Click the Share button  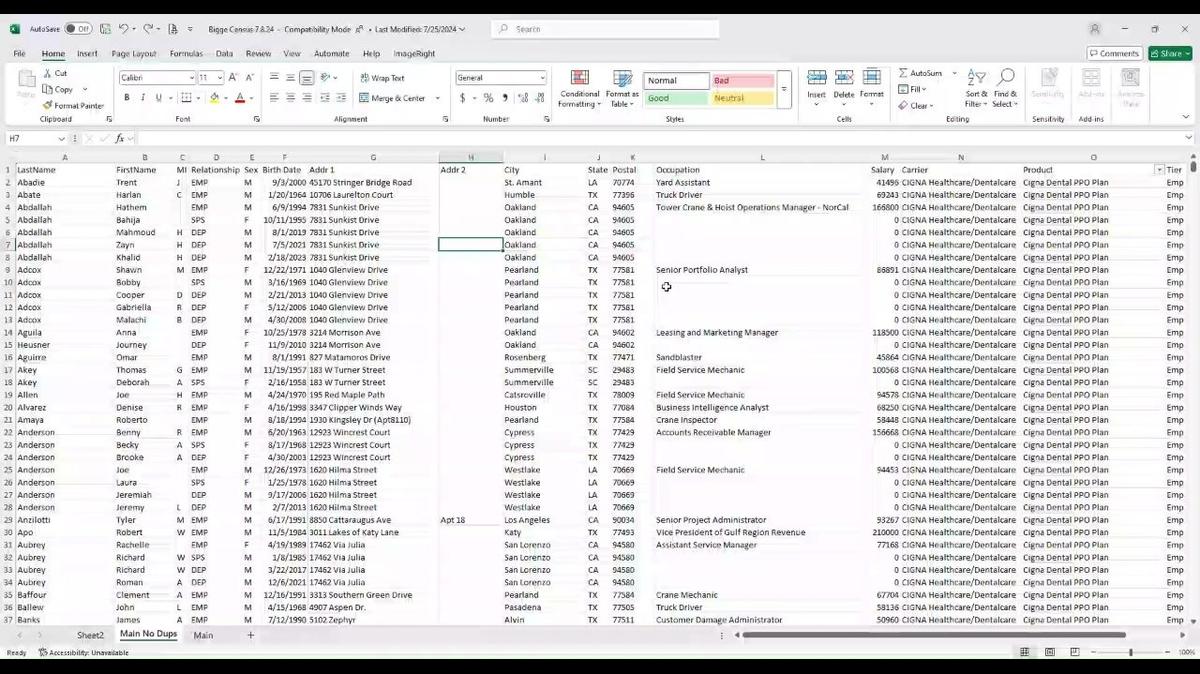click(1169, 54)
